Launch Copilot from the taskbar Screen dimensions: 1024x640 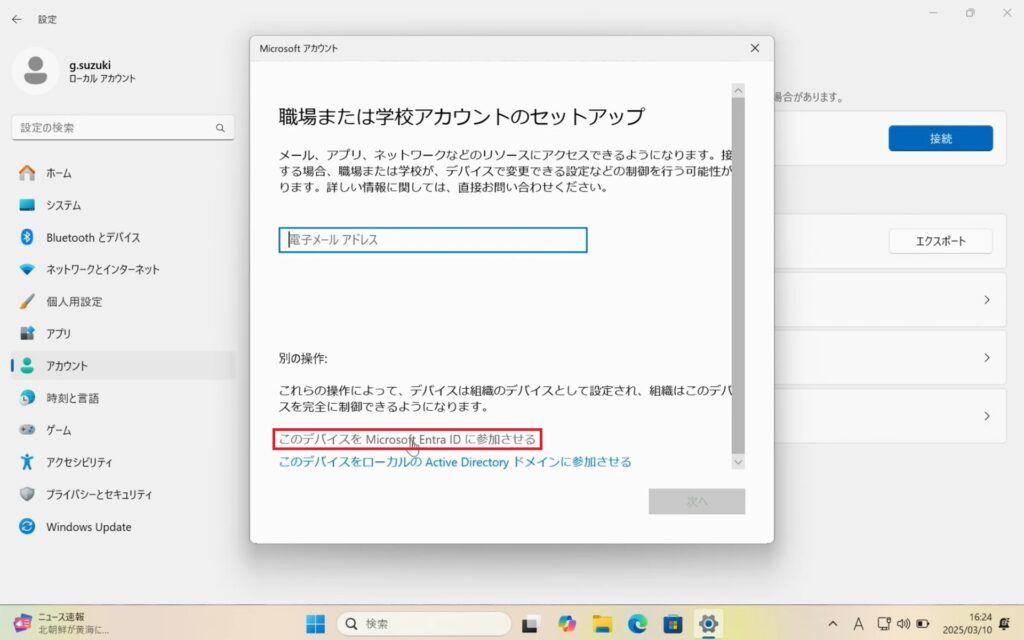566,624
